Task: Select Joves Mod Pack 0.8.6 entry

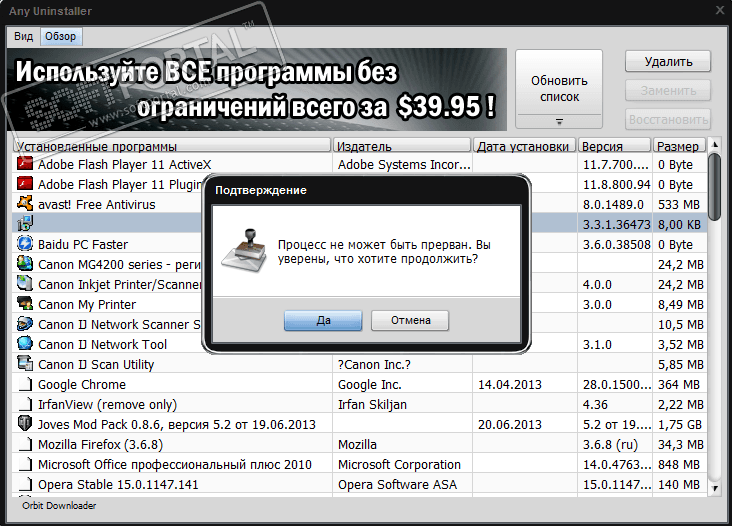Action: [x=176, y=425]
